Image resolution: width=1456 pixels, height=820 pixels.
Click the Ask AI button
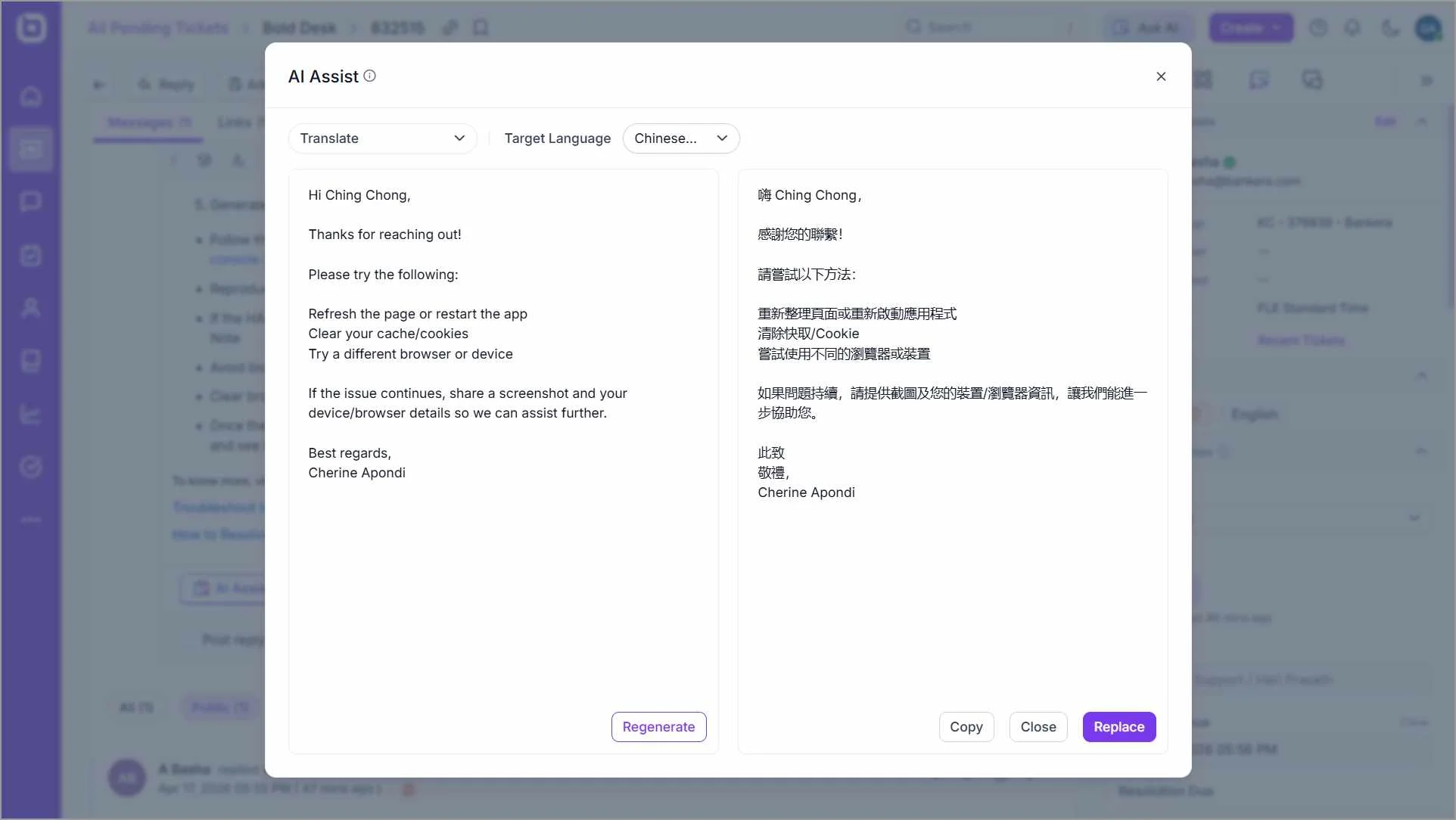click(1148, 28)
